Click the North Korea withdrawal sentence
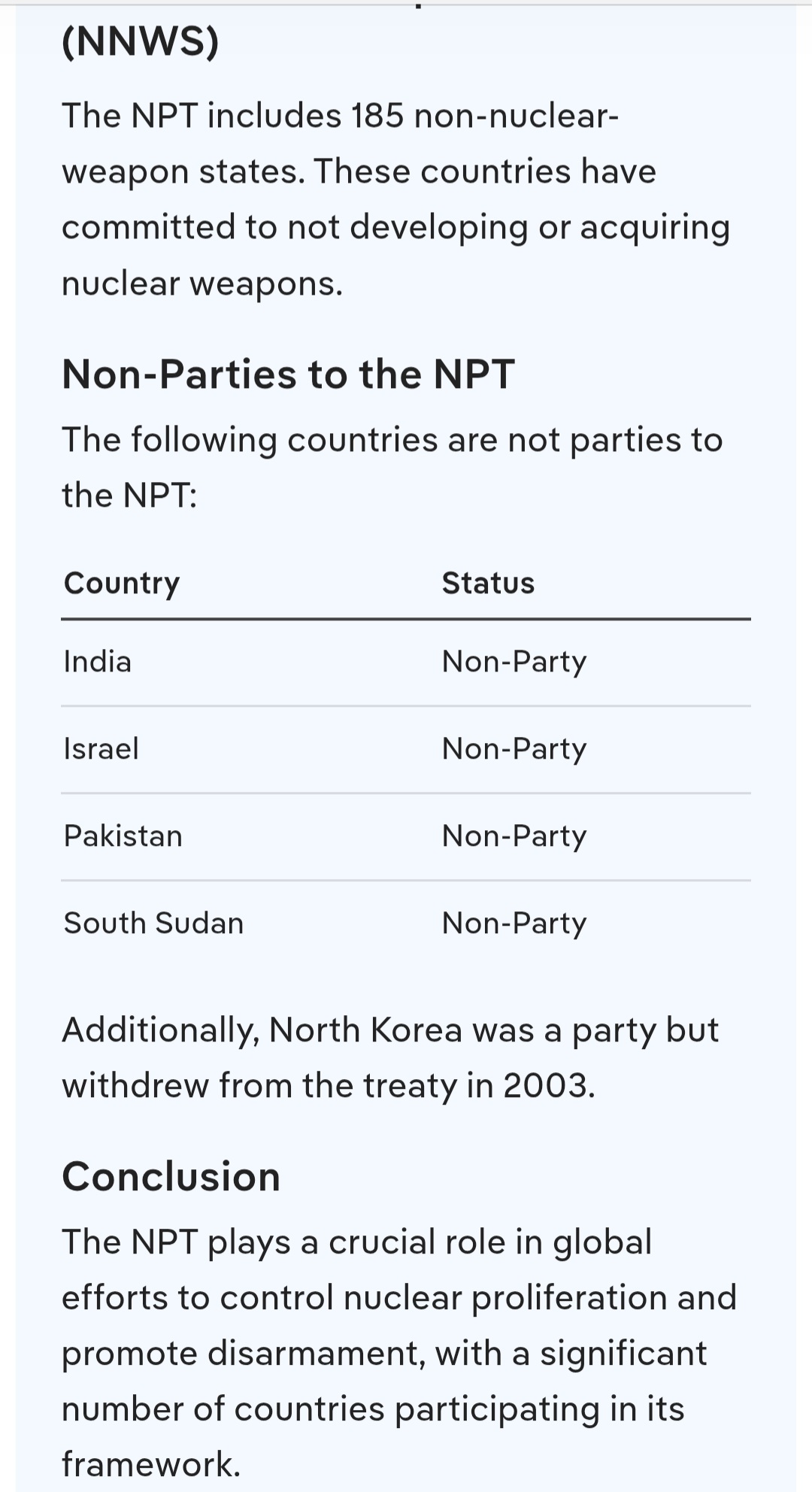Viewport: 812px width, 1492px height. [390, 1058]
